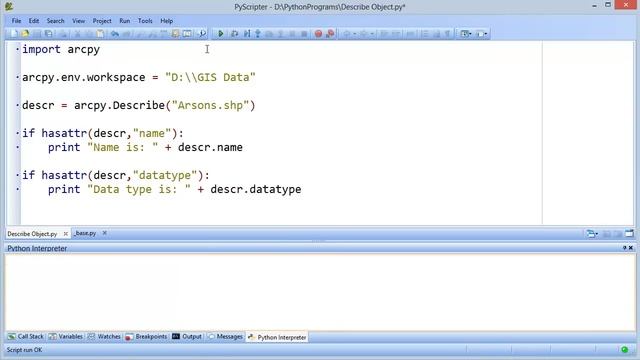The width and height of the screenshot is (640, 360).
Task: Switch to the Breakpoints tab
Action: pos(146,337)
